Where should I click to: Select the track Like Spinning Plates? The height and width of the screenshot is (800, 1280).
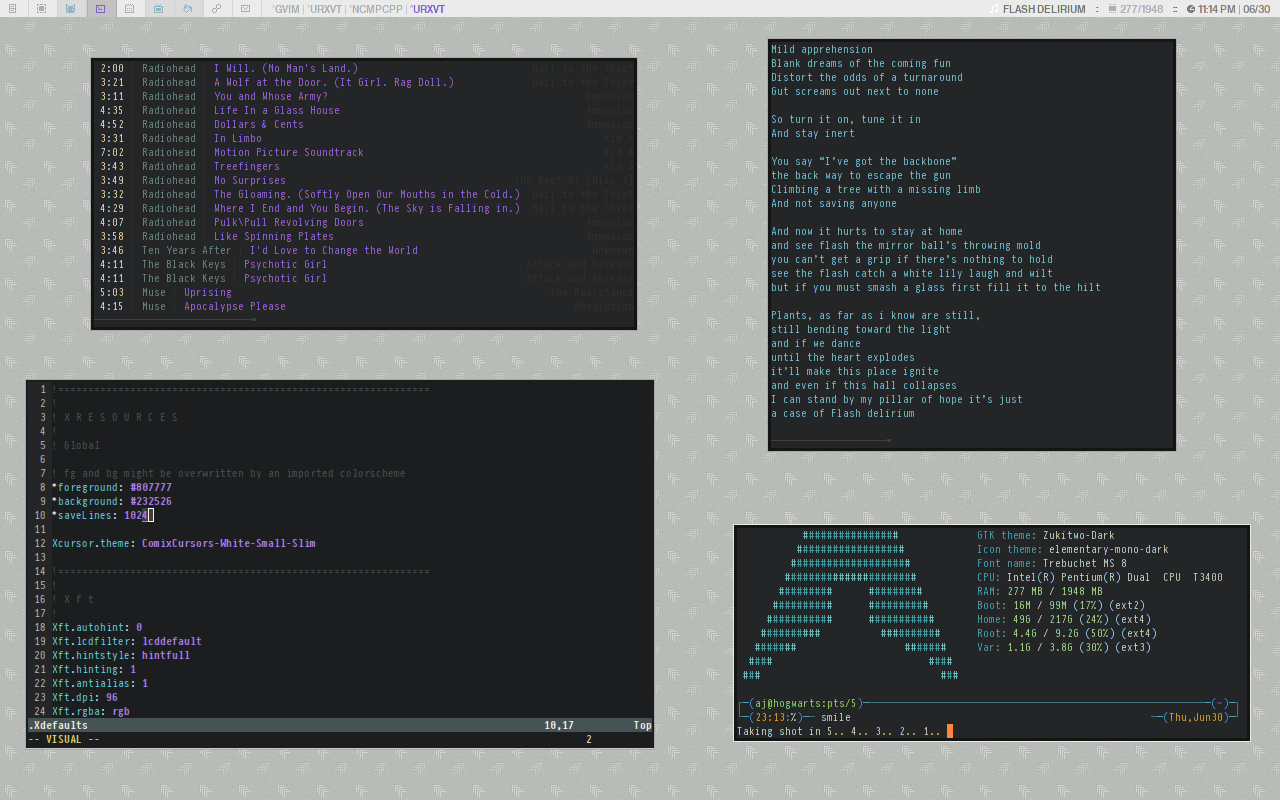point(274,236)
